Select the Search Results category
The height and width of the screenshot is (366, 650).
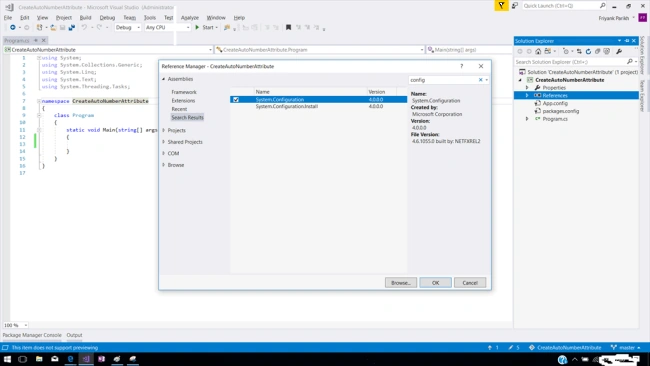pos(187,117)
